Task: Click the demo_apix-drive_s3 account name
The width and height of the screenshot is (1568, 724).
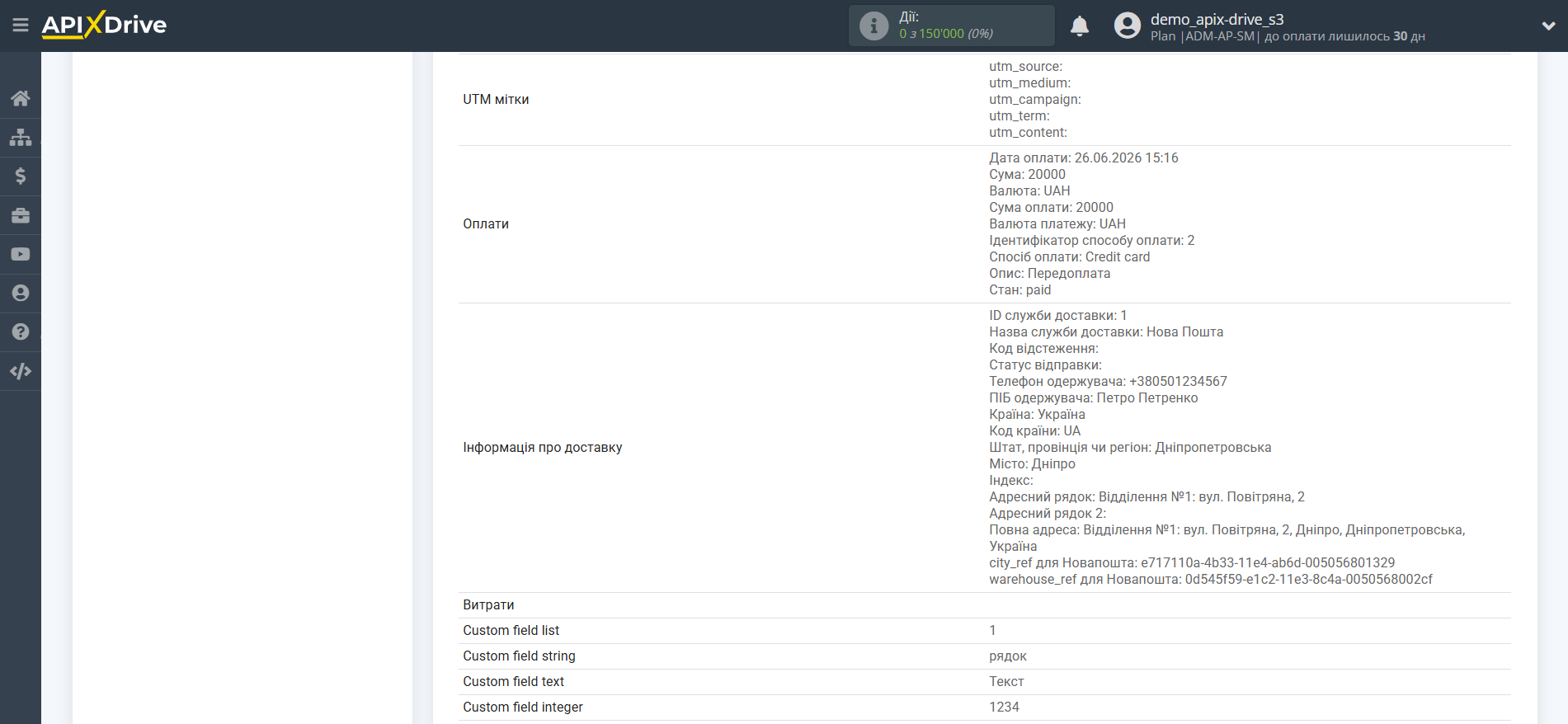Action: coord(1217,19)
